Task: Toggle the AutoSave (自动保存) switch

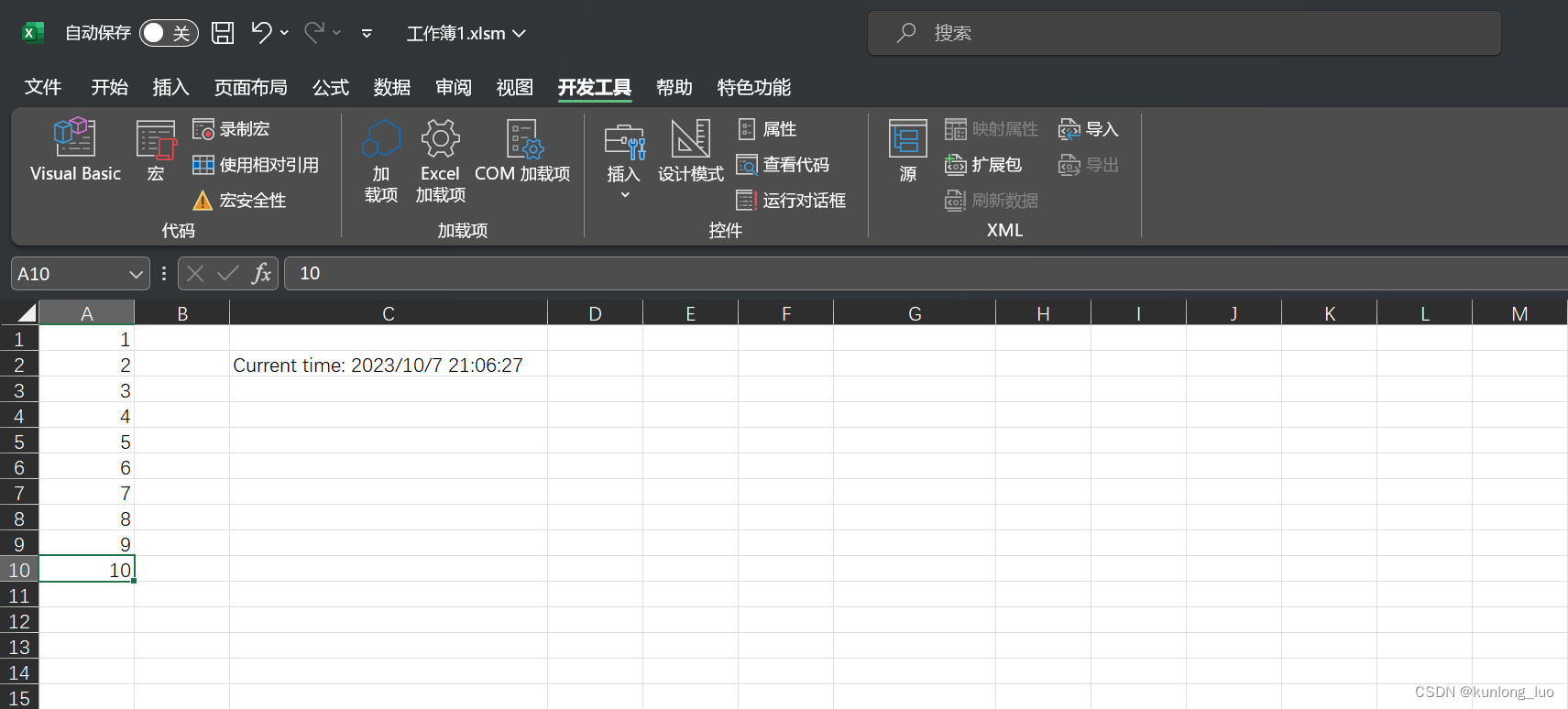Action: pos(169,33)
